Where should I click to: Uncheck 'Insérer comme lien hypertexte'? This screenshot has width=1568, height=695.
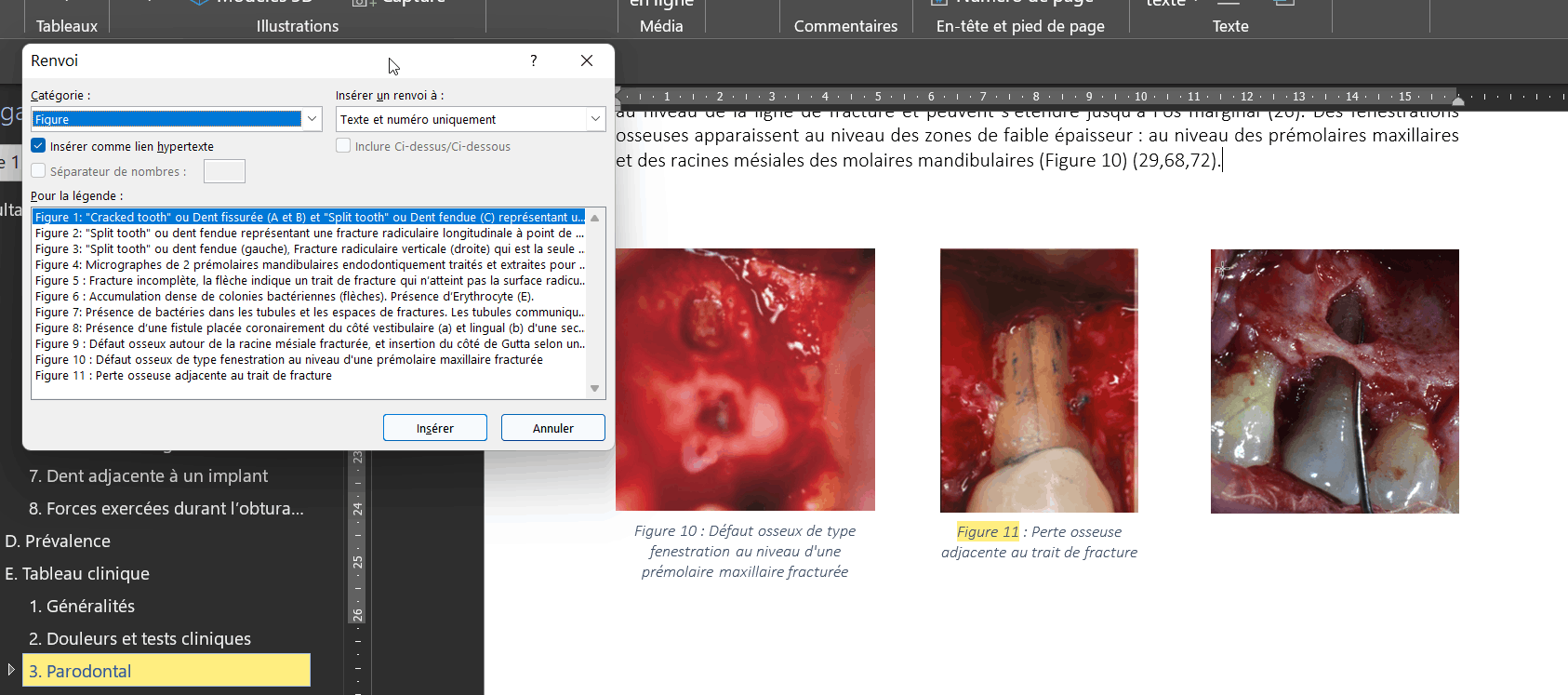38,146
